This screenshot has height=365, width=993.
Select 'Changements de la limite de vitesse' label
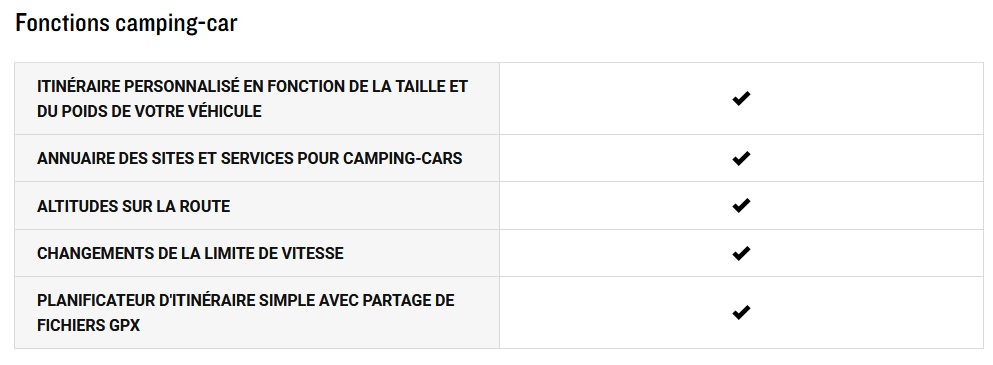coord(190,253)
